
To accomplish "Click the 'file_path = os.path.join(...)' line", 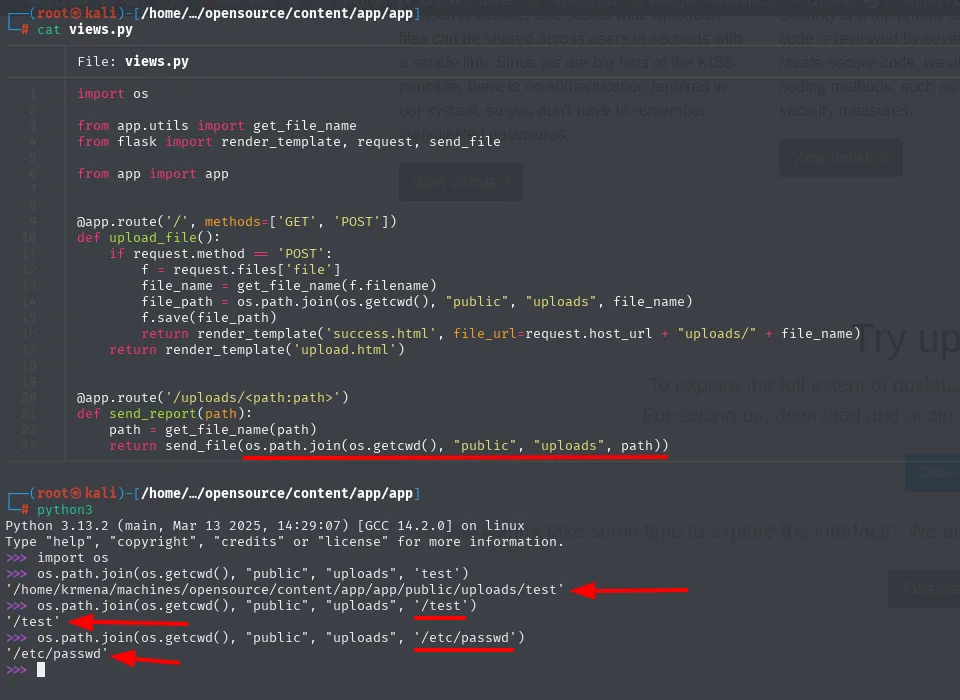I will [417, 301].
